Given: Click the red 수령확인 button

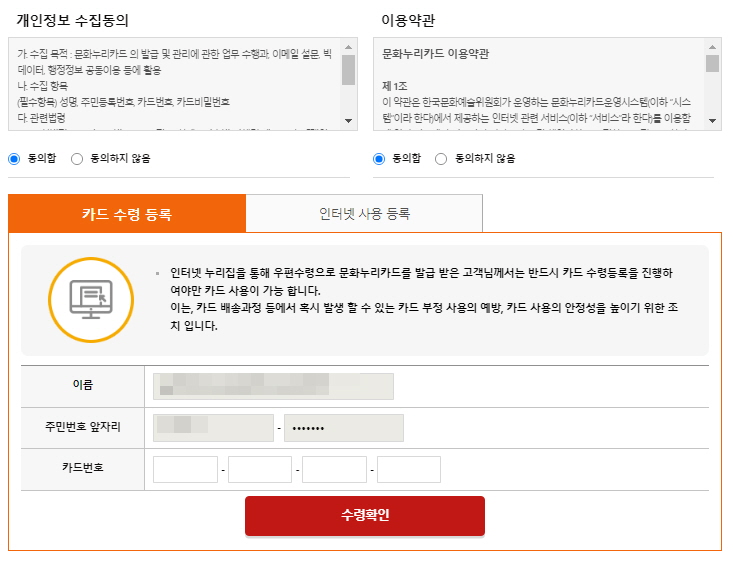Looking at the screenshot, I should pos(365,516).
